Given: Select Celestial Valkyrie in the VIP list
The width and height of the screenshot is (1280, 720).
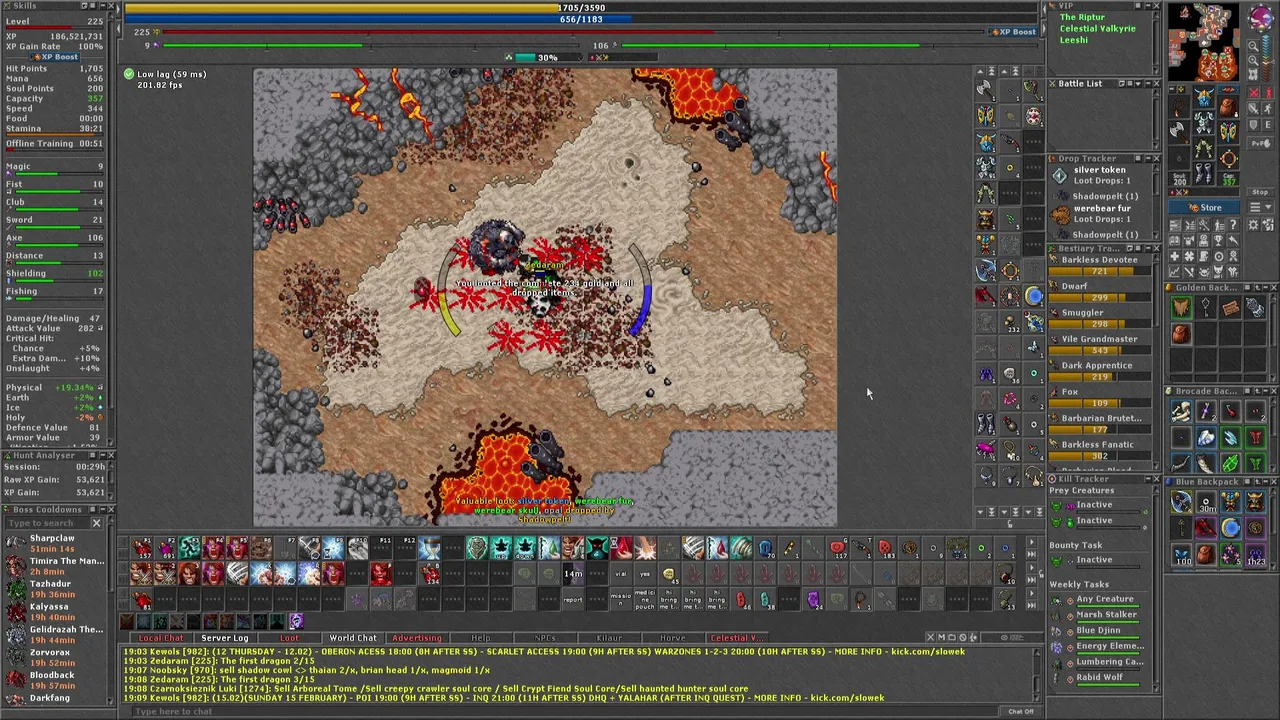Looking at the screenshot, I should [x=1097, y=29].
